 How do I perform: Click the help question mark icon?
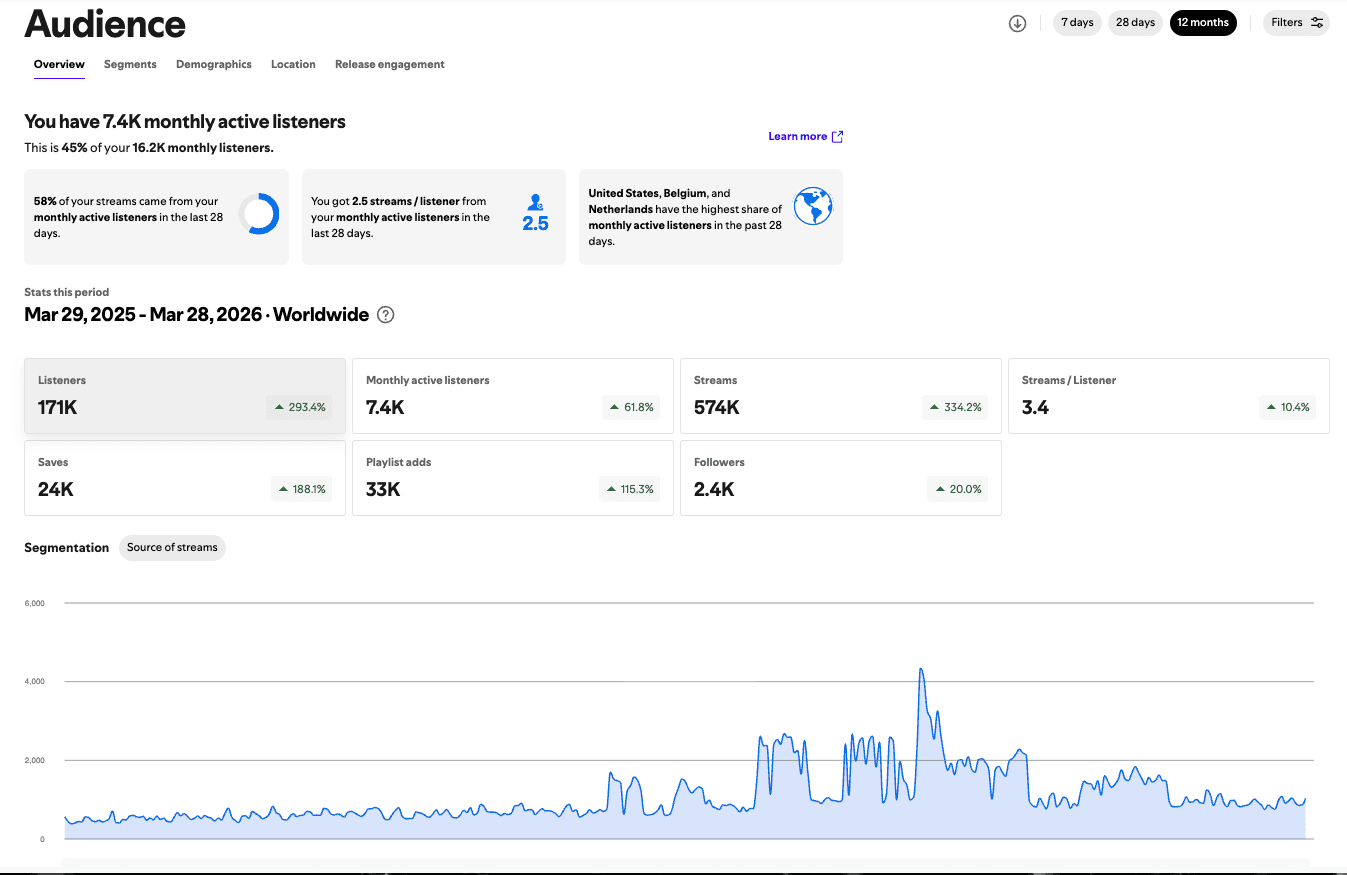pos(386,315)
